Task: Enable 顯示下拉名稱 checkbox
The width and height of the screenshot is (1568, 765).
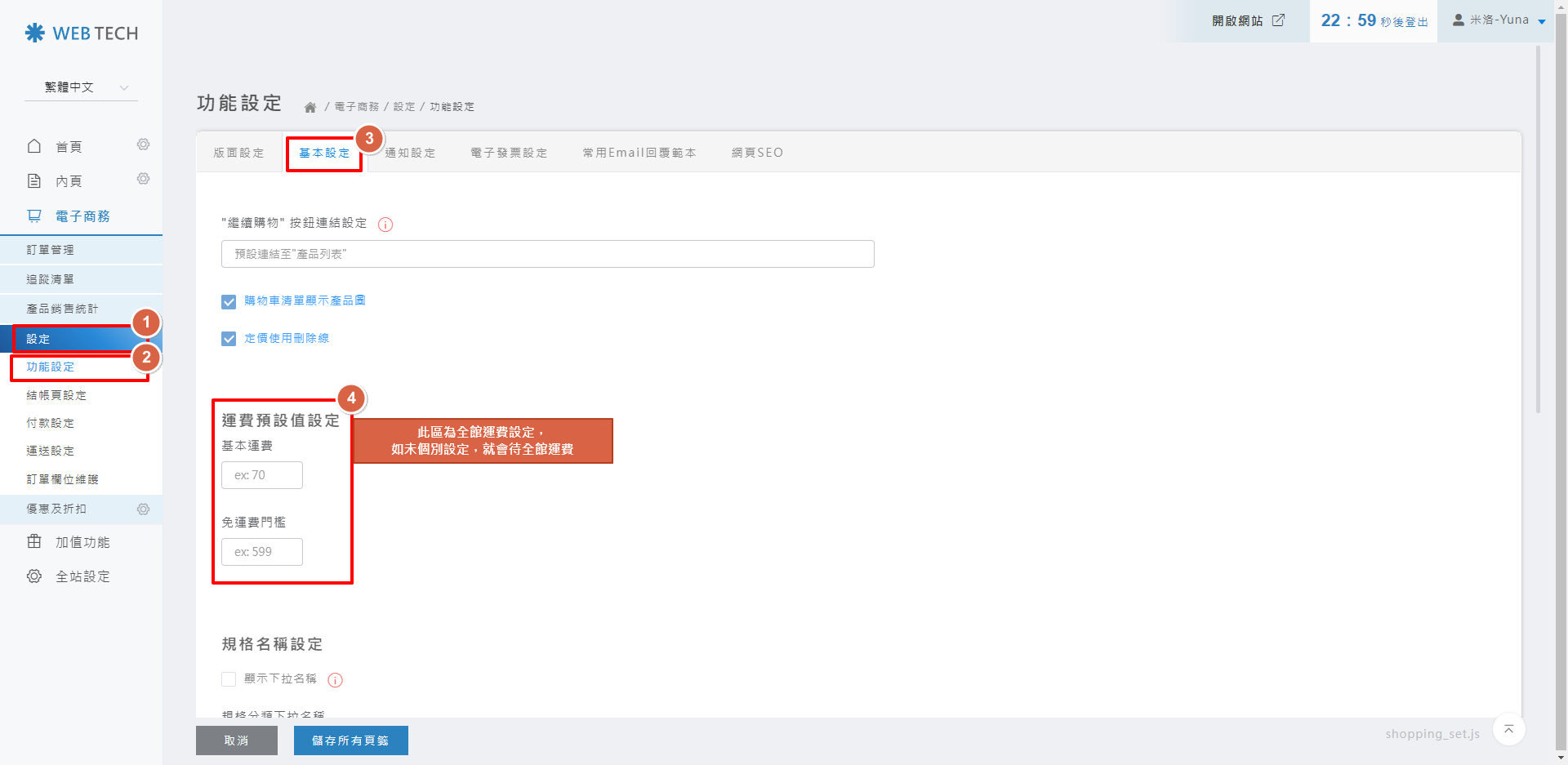Action: pyautogui.click(x=229, y=679)
